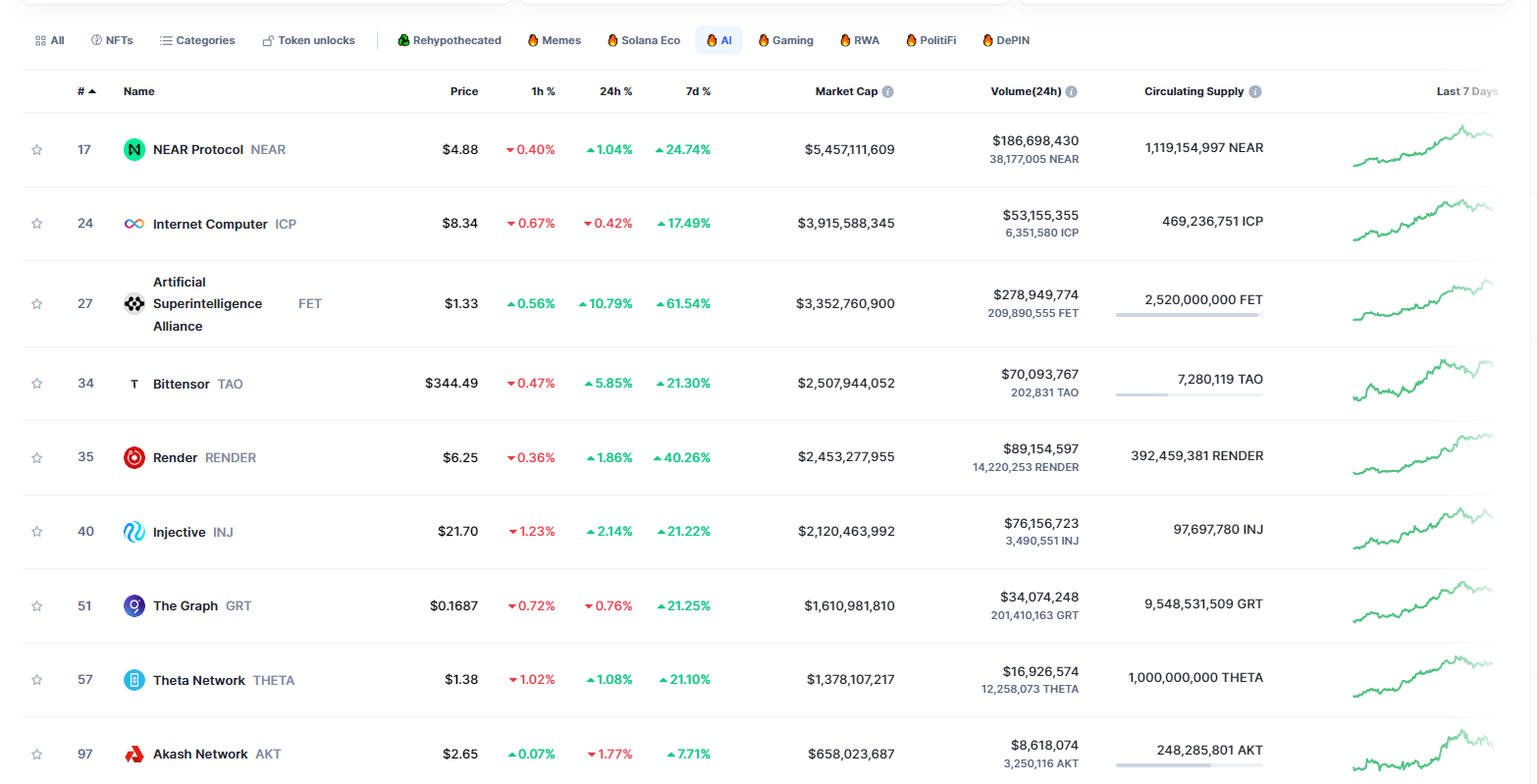1537x784 pixels.
Task: Select the RWA category filter
Action: coord(860,40)
